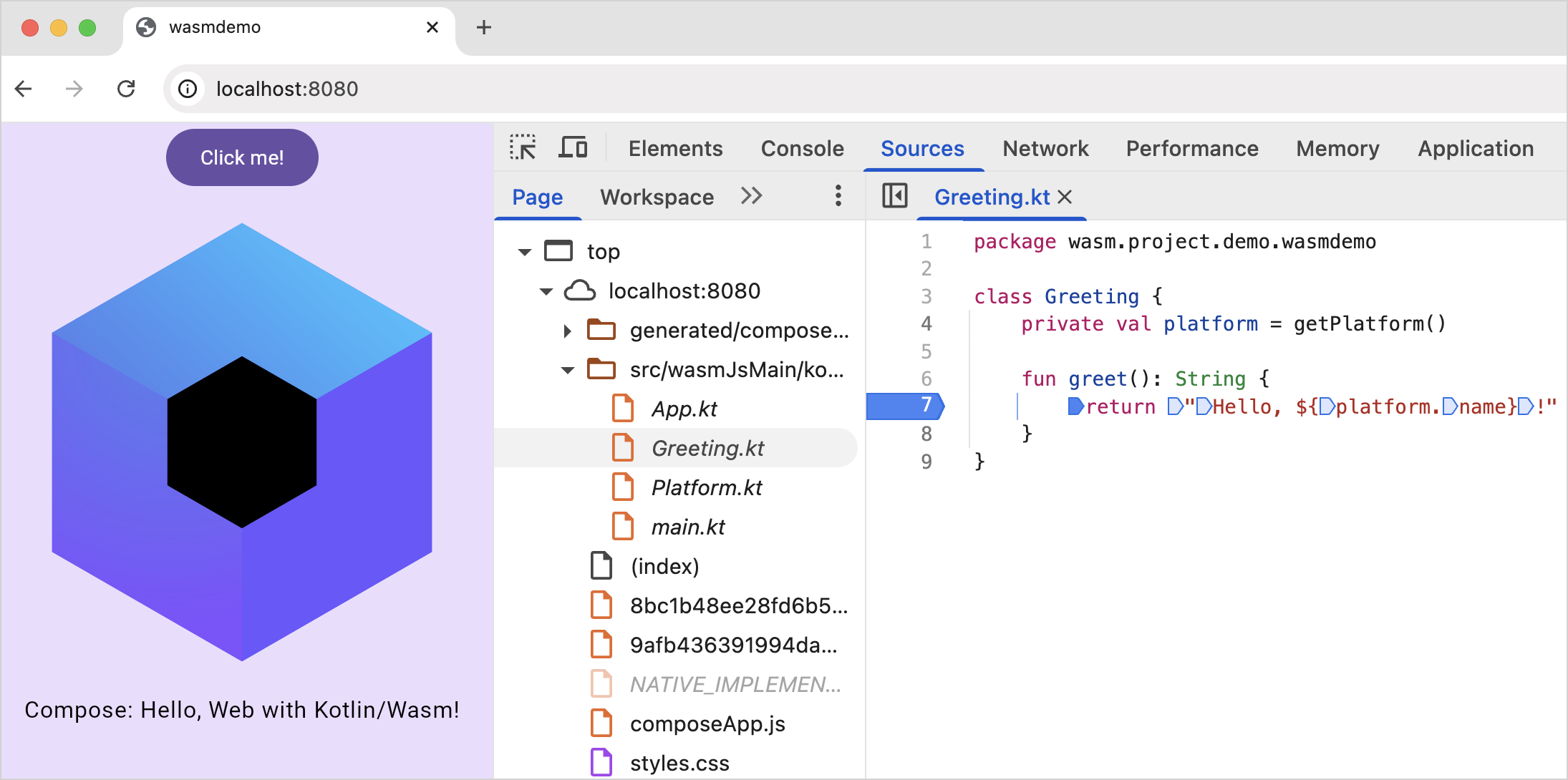1568x780 pixels.
Task: Expand the generated/compose folder
Action: coord(567,331)
